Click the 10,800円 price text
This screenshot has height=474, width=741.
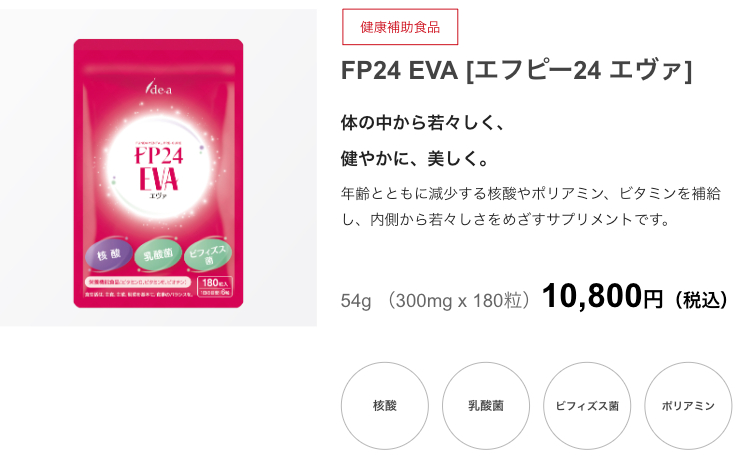click(x=603, y=296)
